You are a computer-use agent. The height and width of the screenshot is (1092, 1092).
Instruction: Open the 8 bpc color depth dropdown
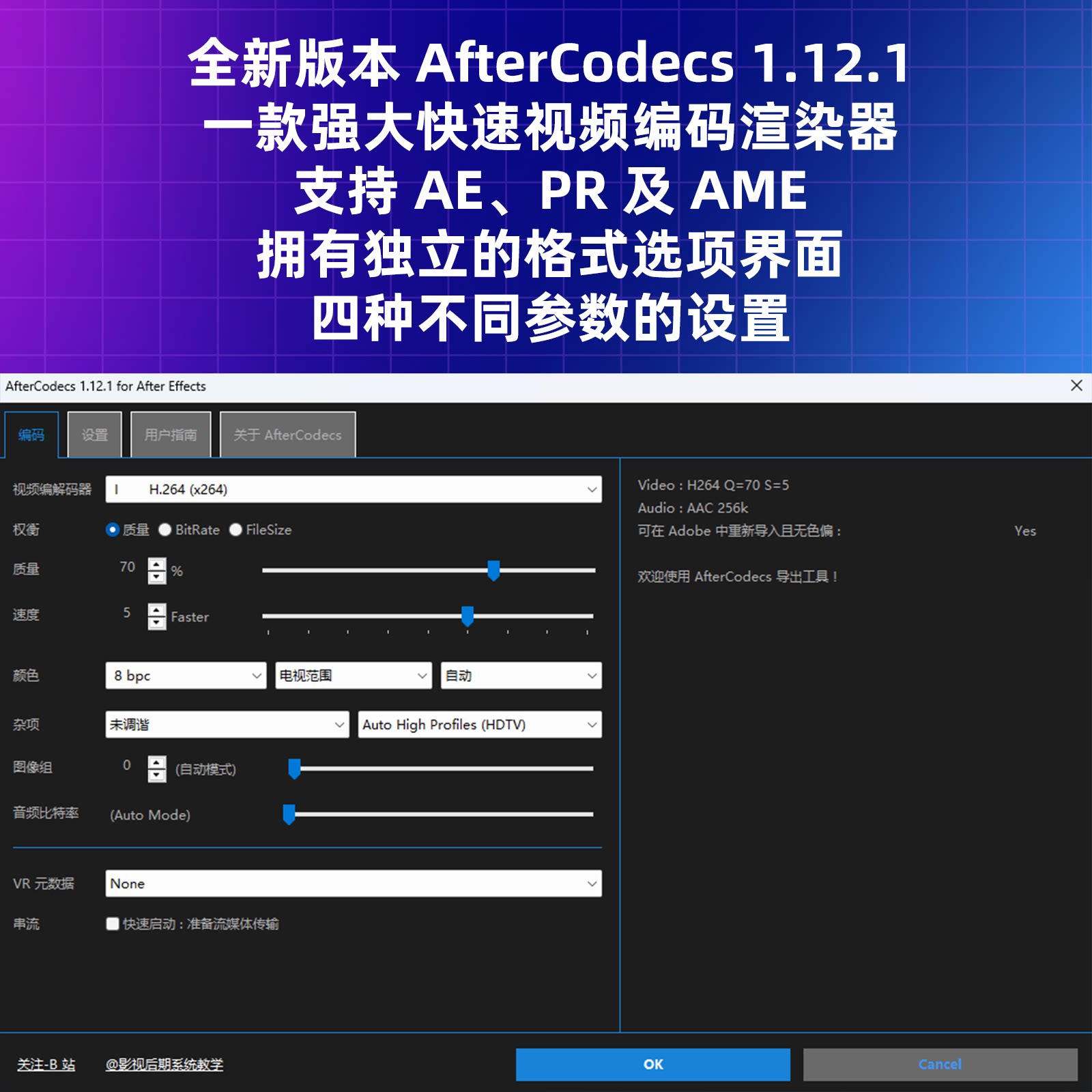click(186, 676)
